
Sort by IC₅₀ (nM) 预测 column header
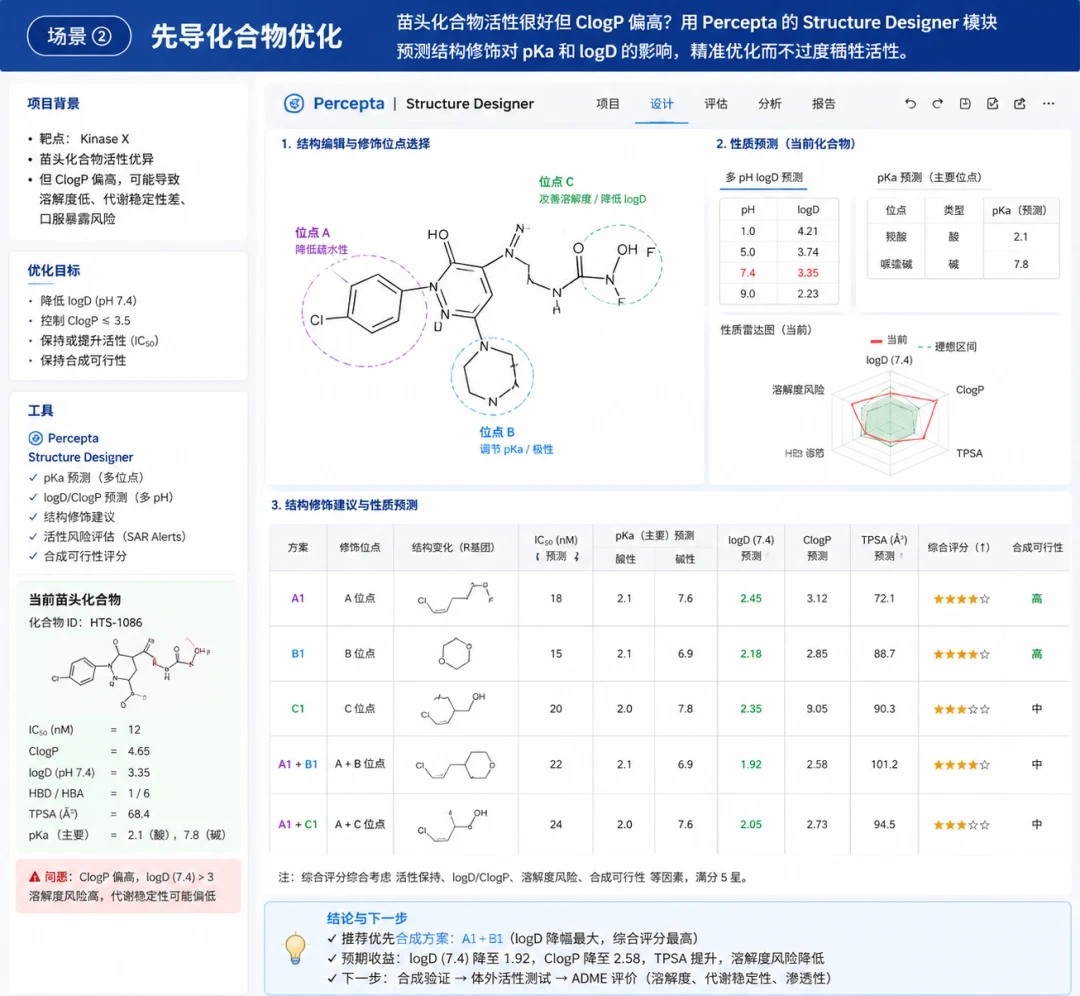coord(556,548)
